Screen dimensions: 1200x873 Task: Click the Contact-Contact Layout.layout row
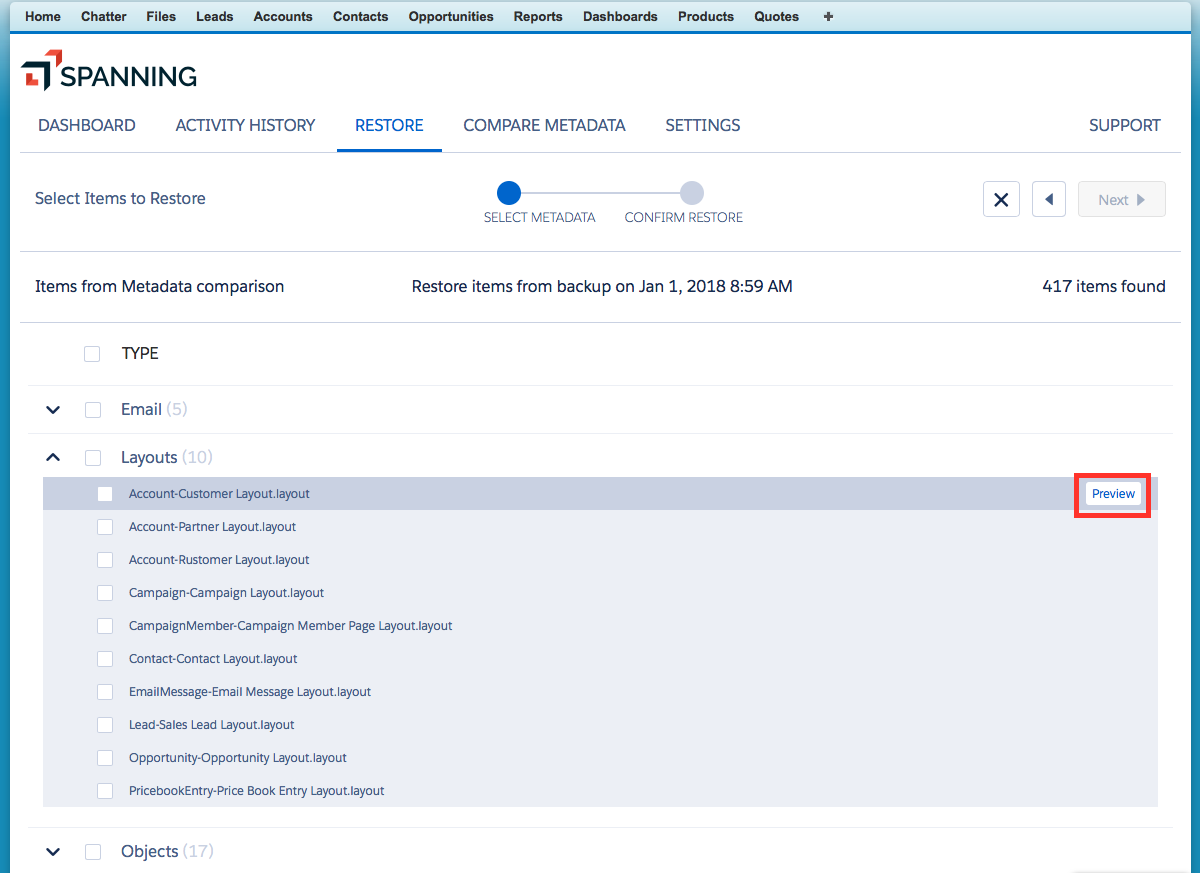click(x=213, y=659)
